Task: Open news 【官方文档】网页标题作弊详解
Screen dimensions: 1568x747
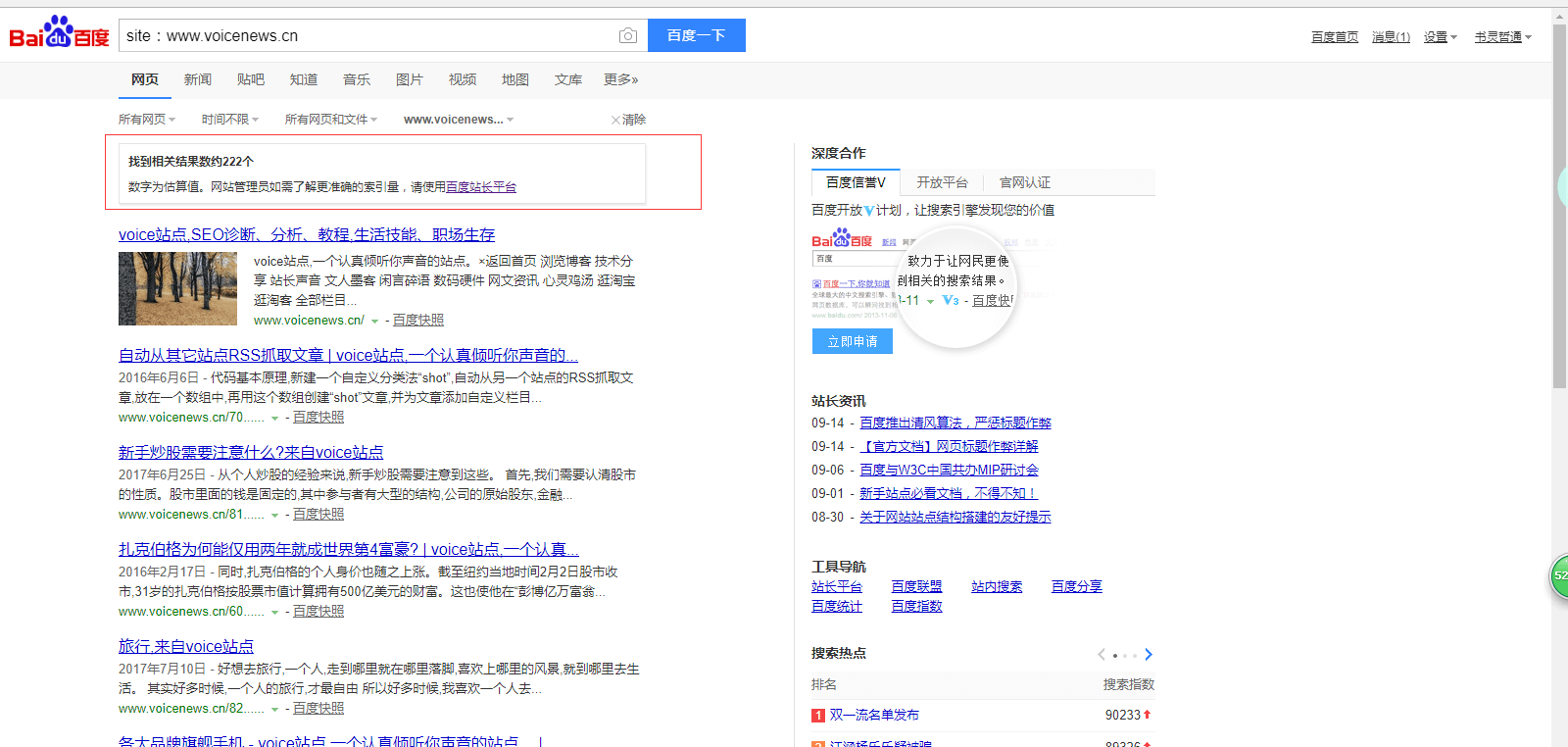Action: click(x=949, y=447)
